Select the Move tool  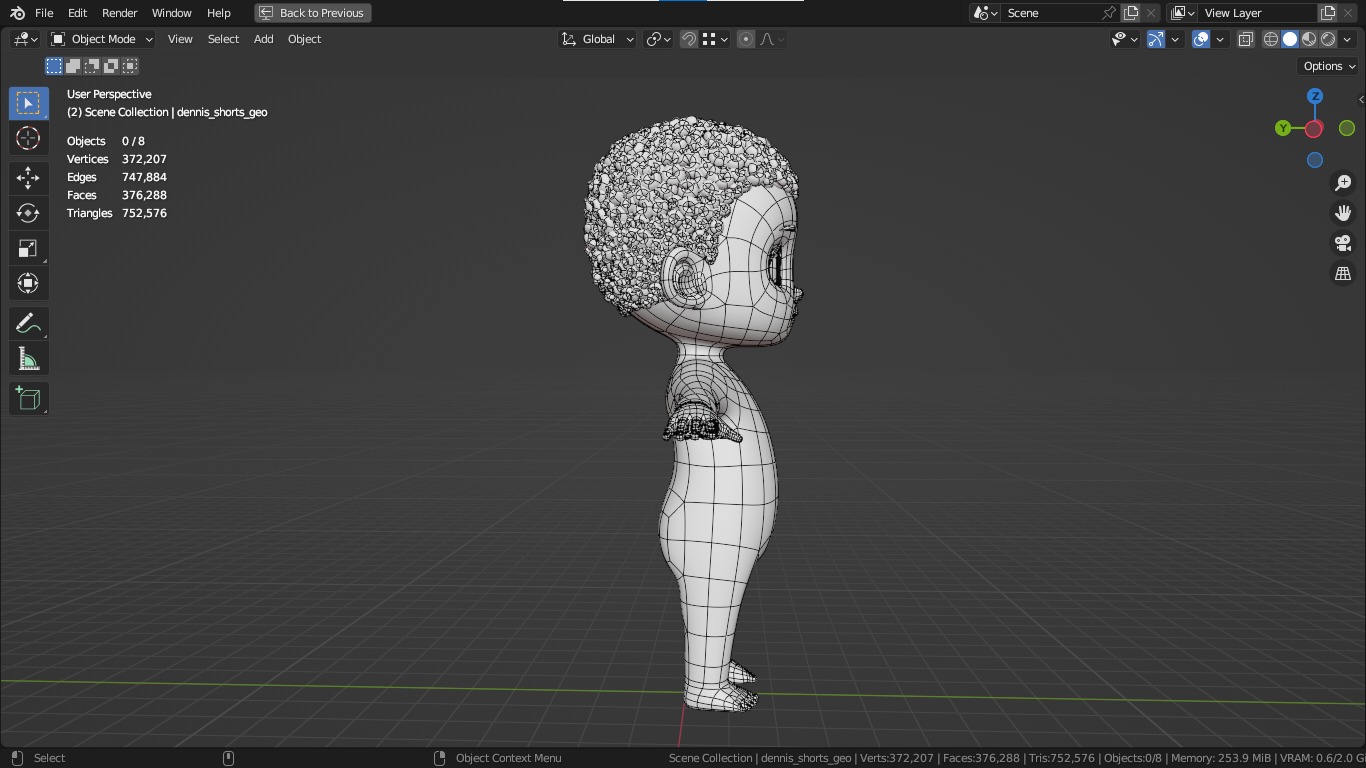[x=28, y=178]
